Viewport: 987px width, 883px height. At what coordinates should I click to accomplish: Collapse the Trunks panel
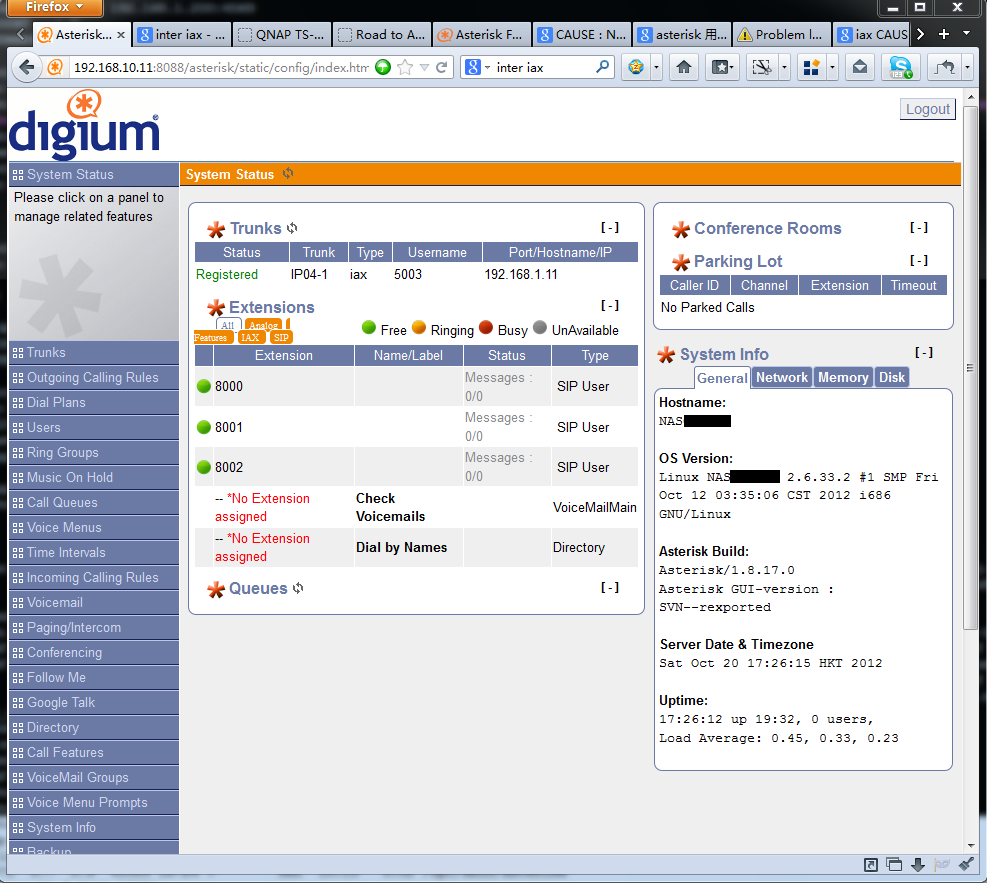pos(609,228)
